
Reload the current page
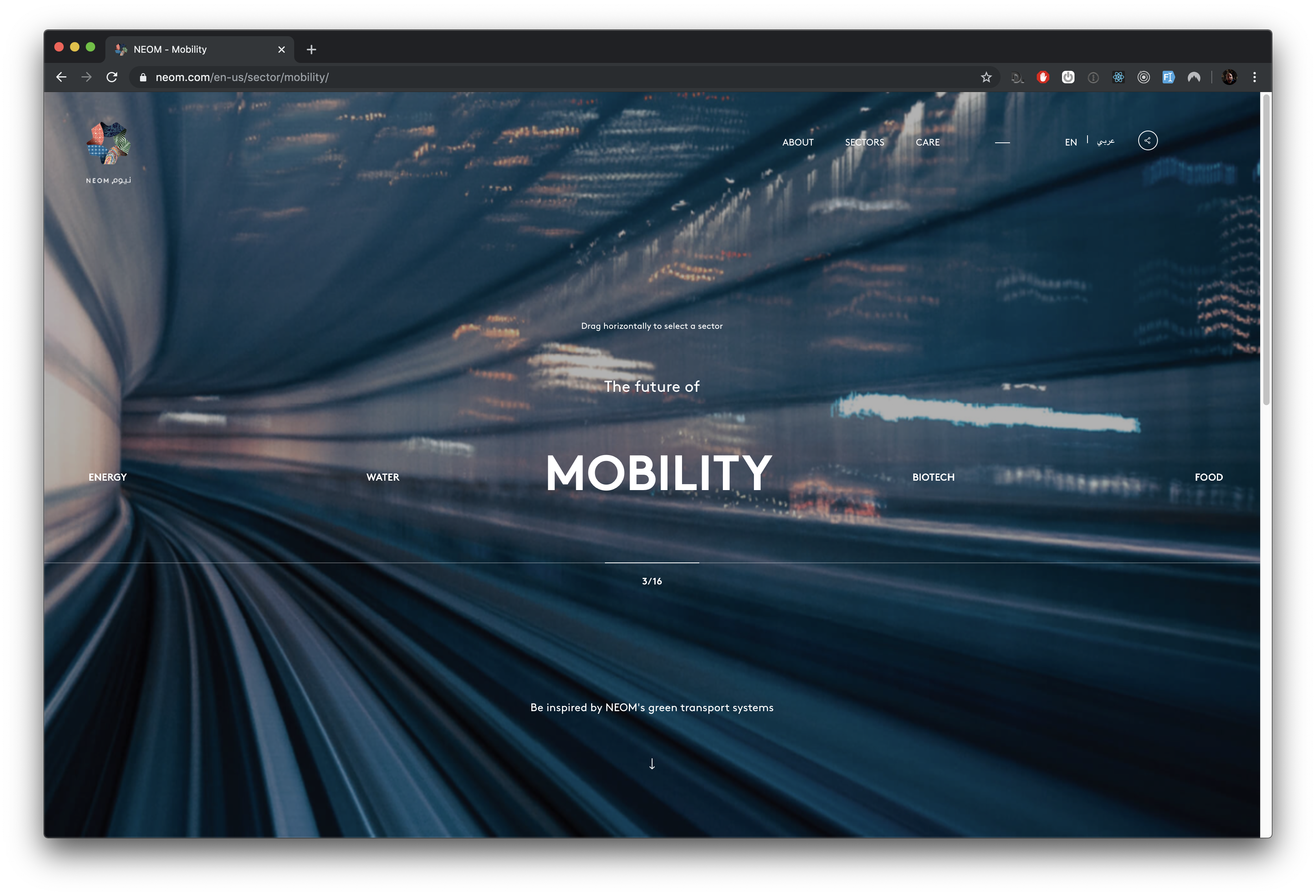[x=112, y=77]
